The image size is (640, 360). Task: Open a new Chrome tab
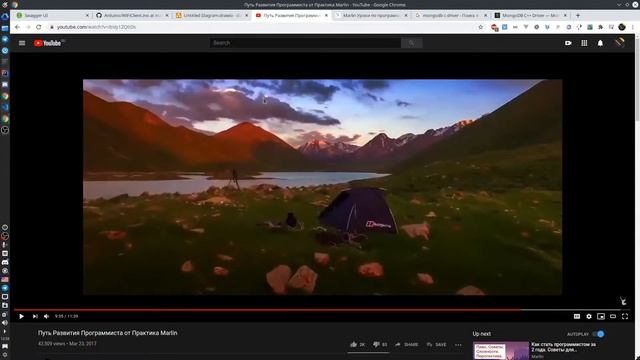click(578, 15)
